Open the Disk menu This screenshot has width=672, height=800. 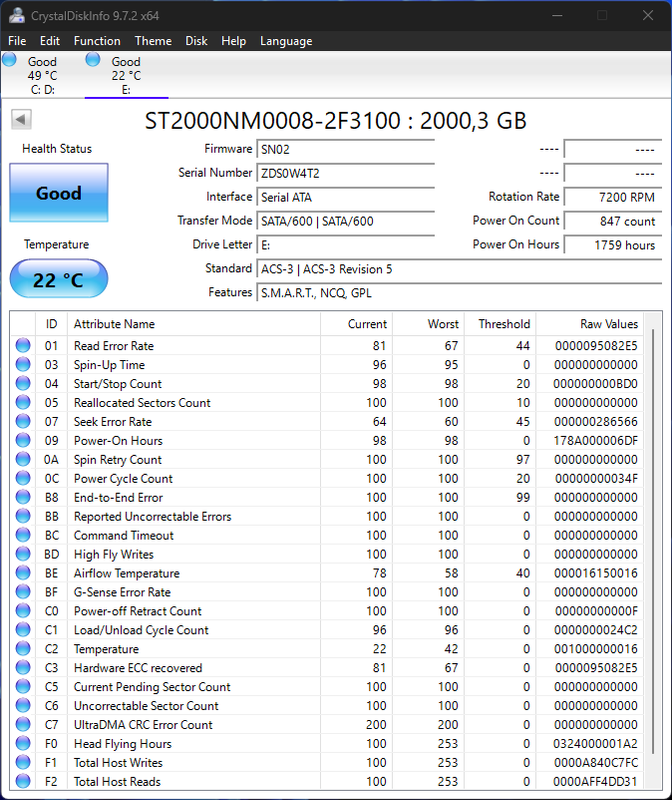coord(196,41)
